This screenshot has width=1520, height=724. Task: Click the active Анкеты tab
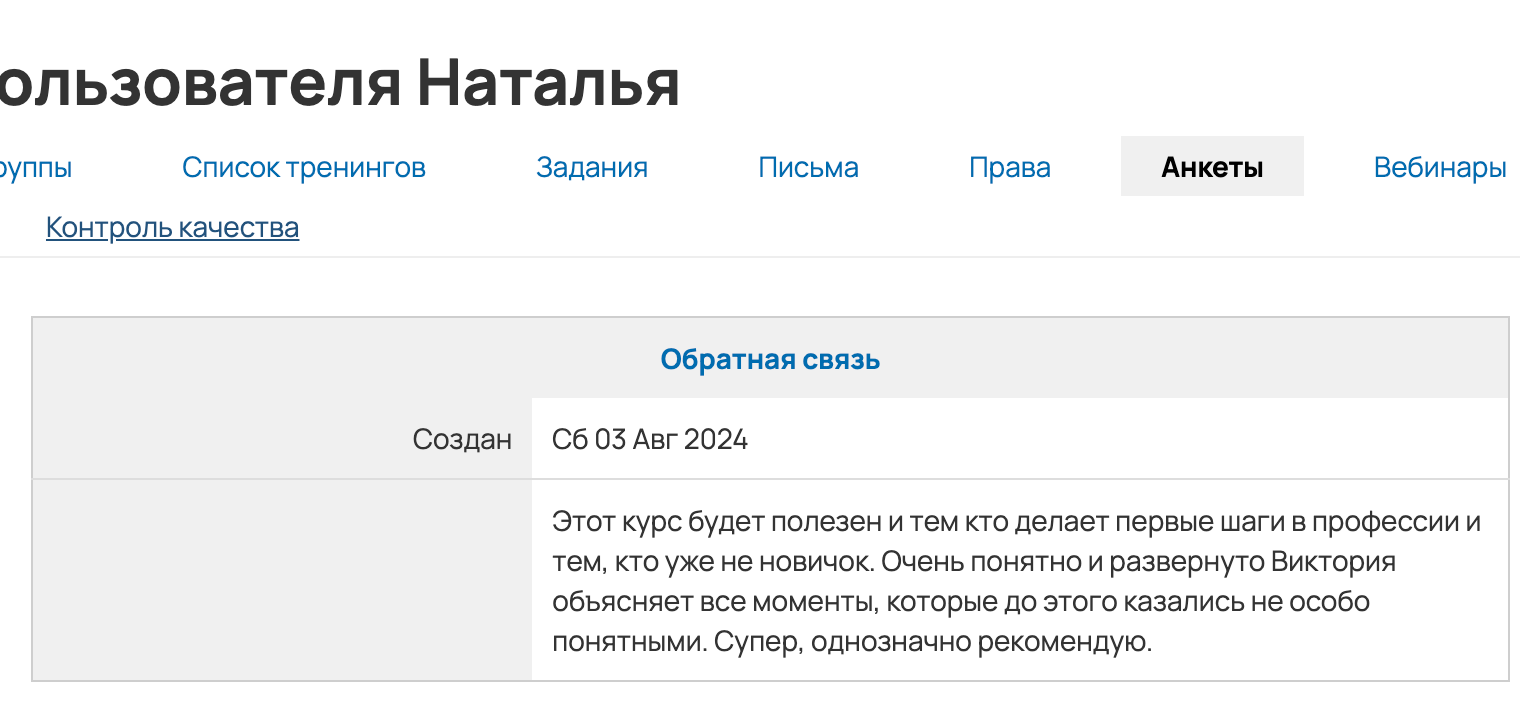[x=1211, y=166]
